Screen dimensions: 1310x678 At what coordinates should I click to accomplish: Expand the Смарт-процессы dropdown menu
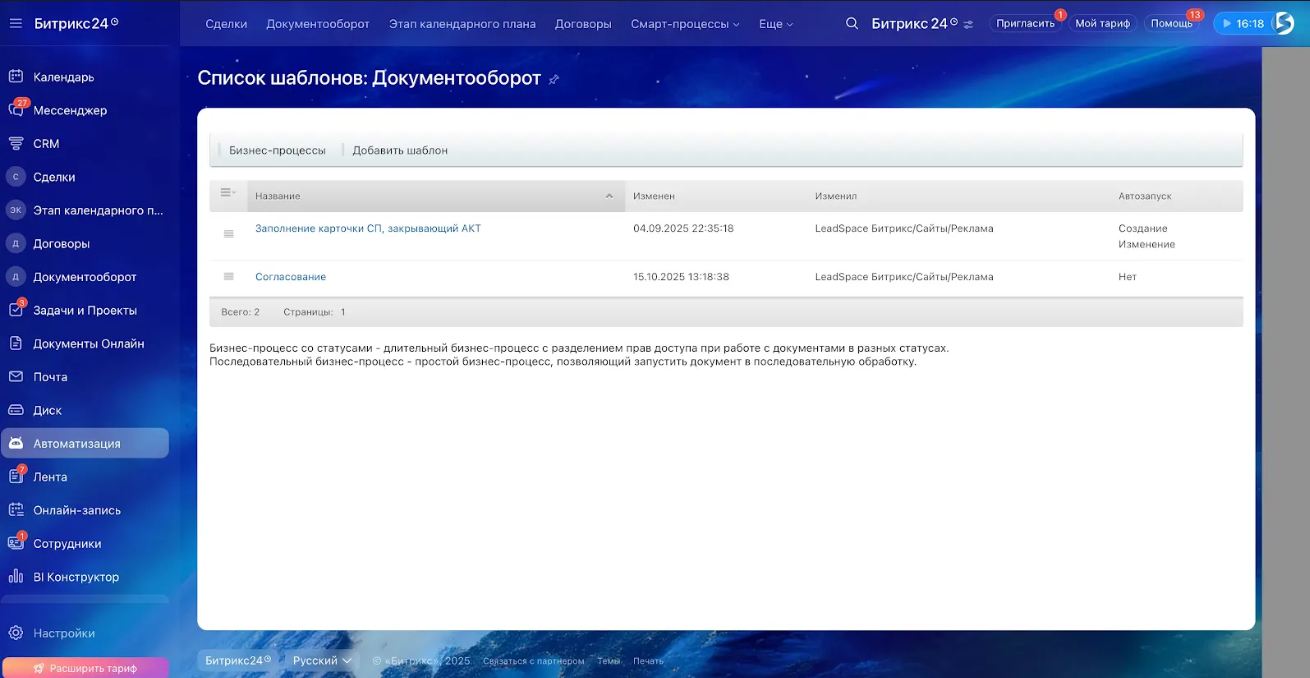coord(685,24)
